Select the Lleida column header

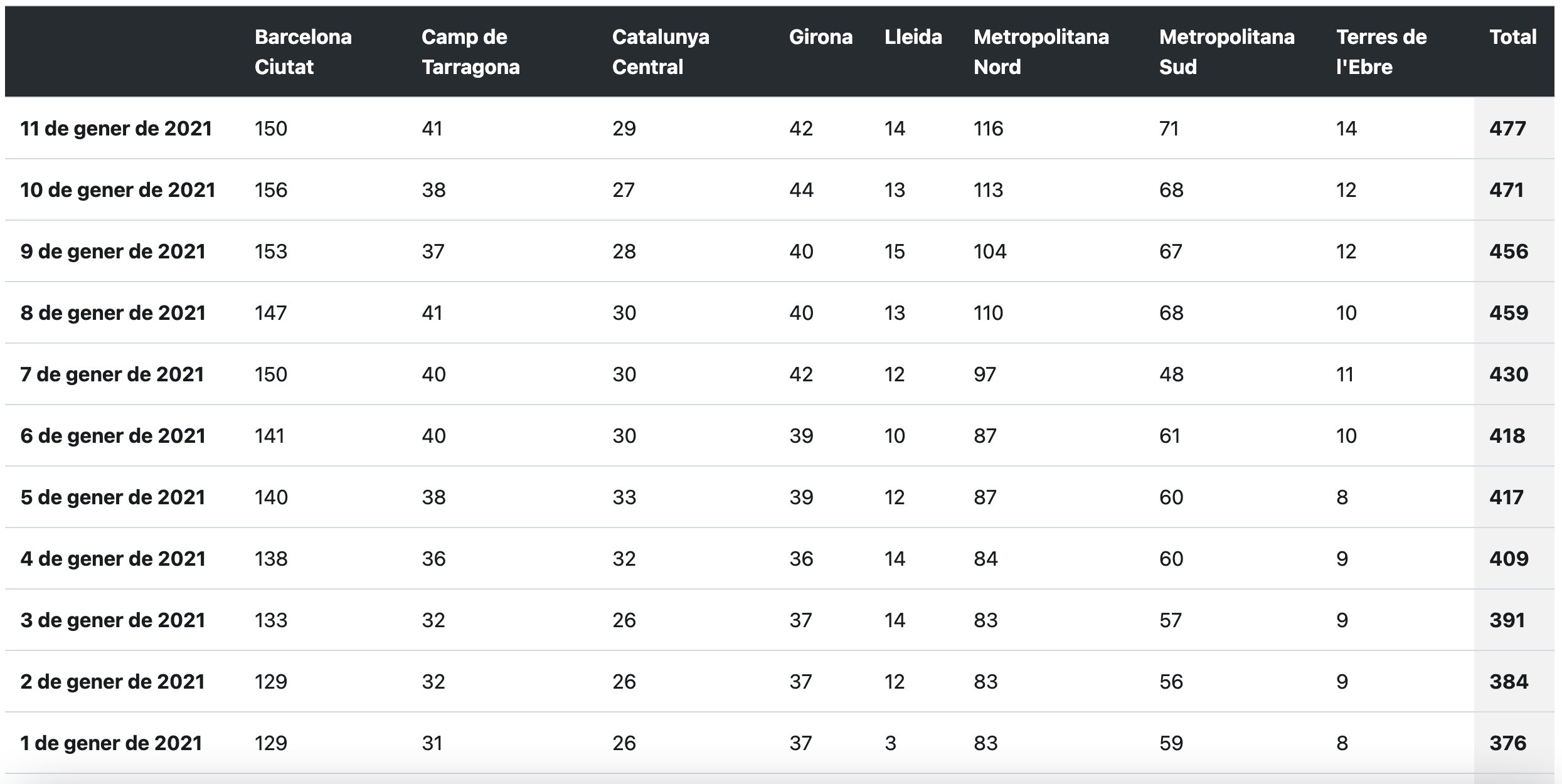coord(913,37)
